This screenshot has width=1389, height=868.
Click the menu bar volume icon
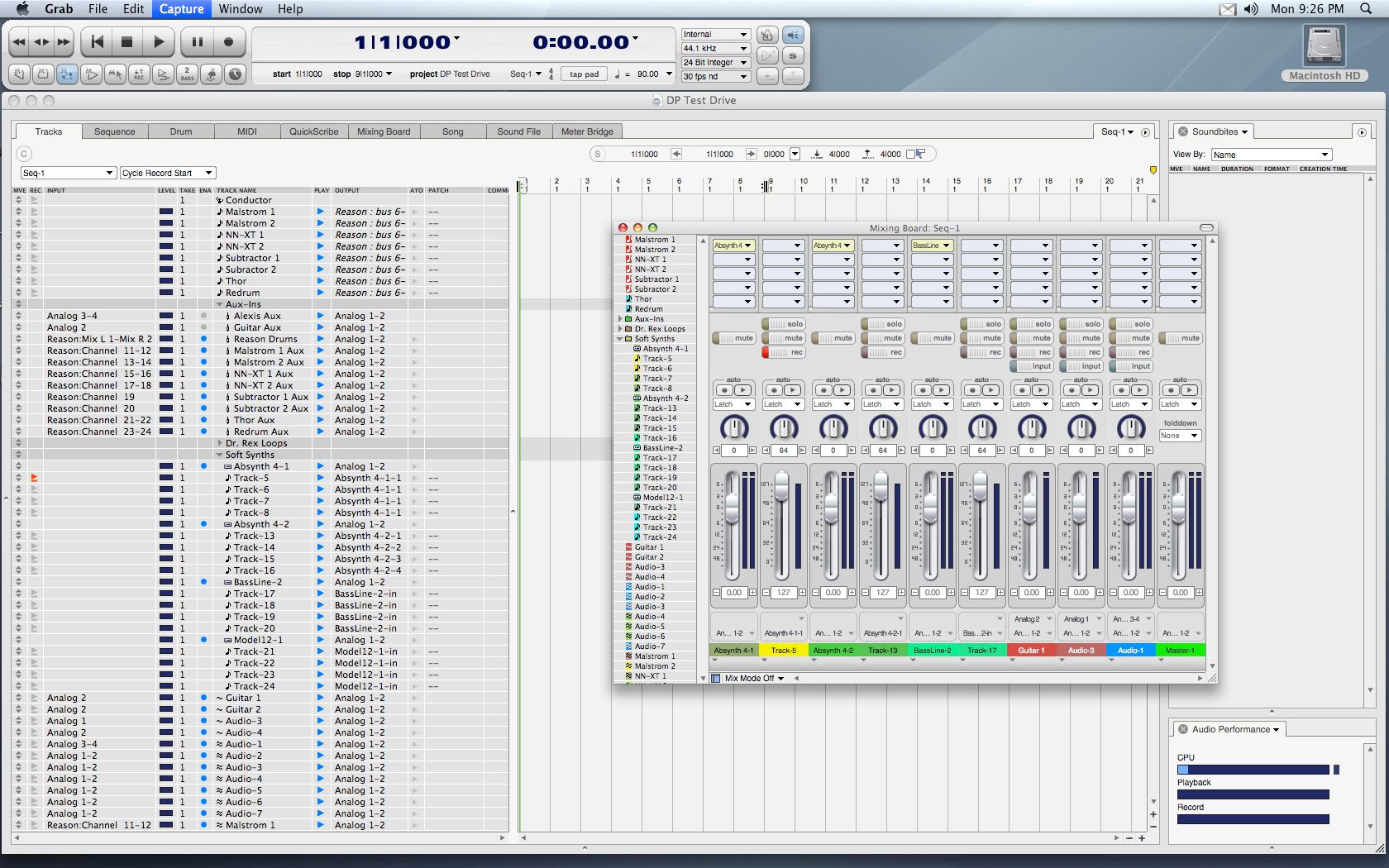pos(1251,9)
